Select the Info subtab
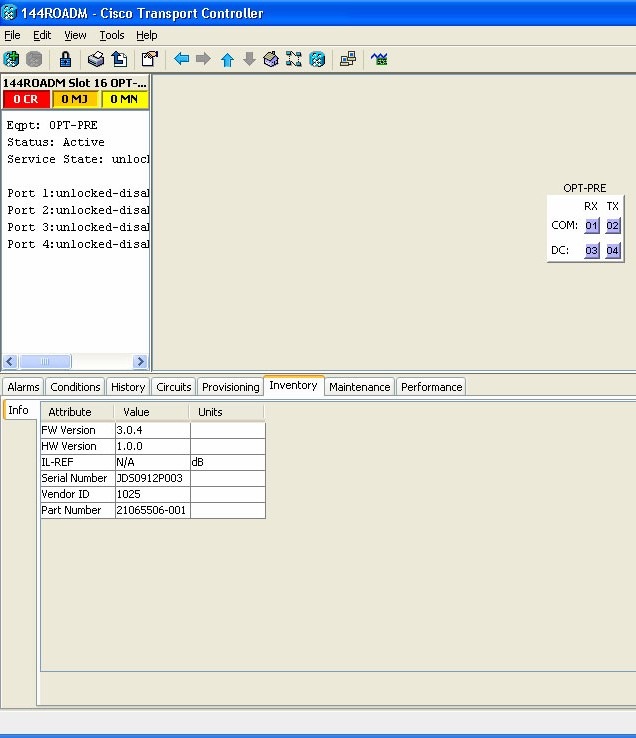This screenshot has width=636, height=738. click(19, 410)
